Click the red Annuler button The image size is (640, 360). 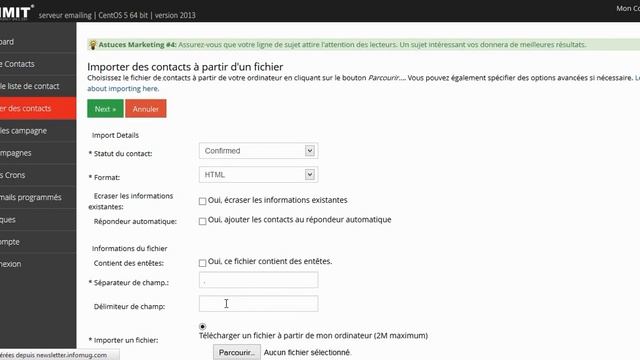pos(146,109)
